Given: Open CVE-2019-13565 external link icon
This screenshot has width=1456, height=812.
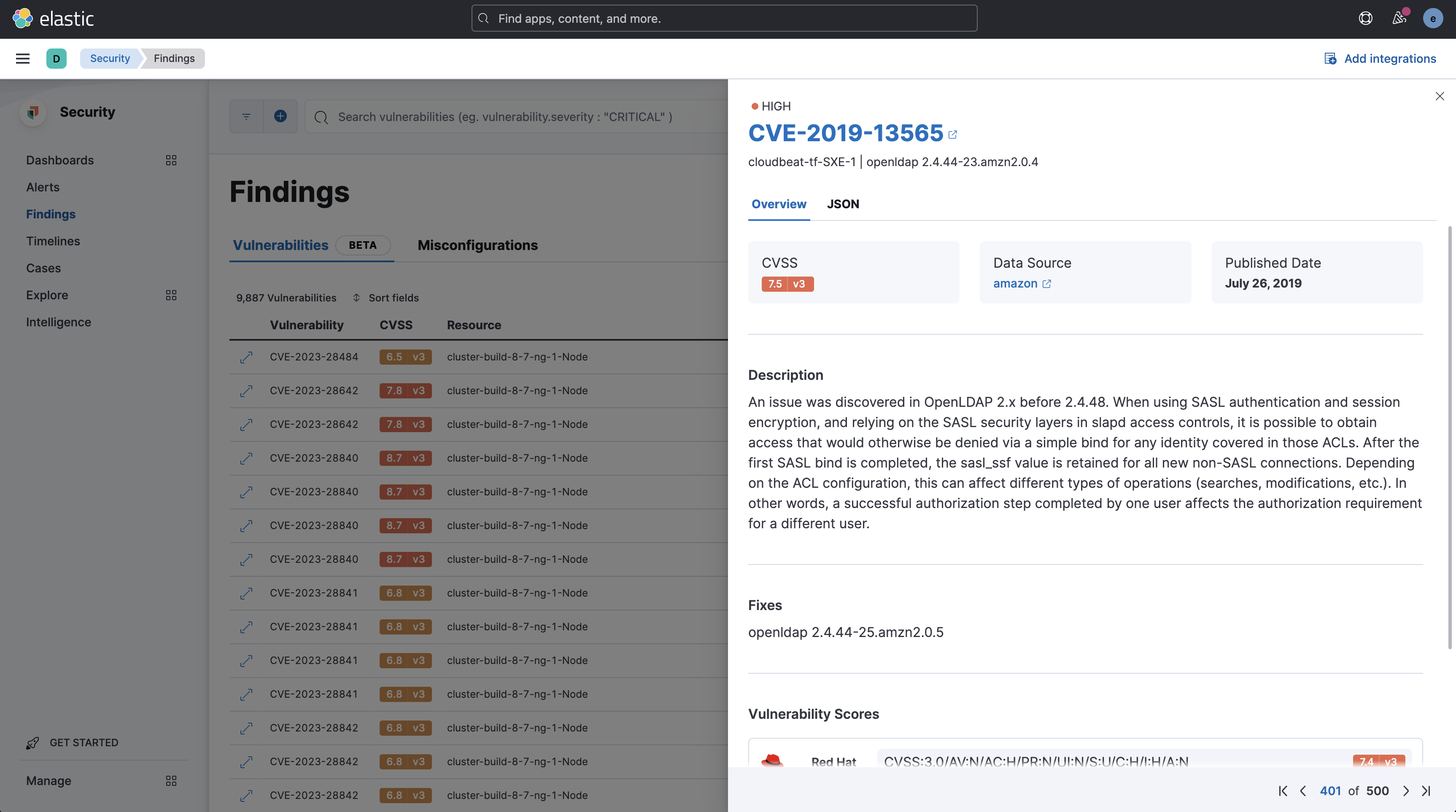Looking at the screenshot, I should (x=952, y=134).
